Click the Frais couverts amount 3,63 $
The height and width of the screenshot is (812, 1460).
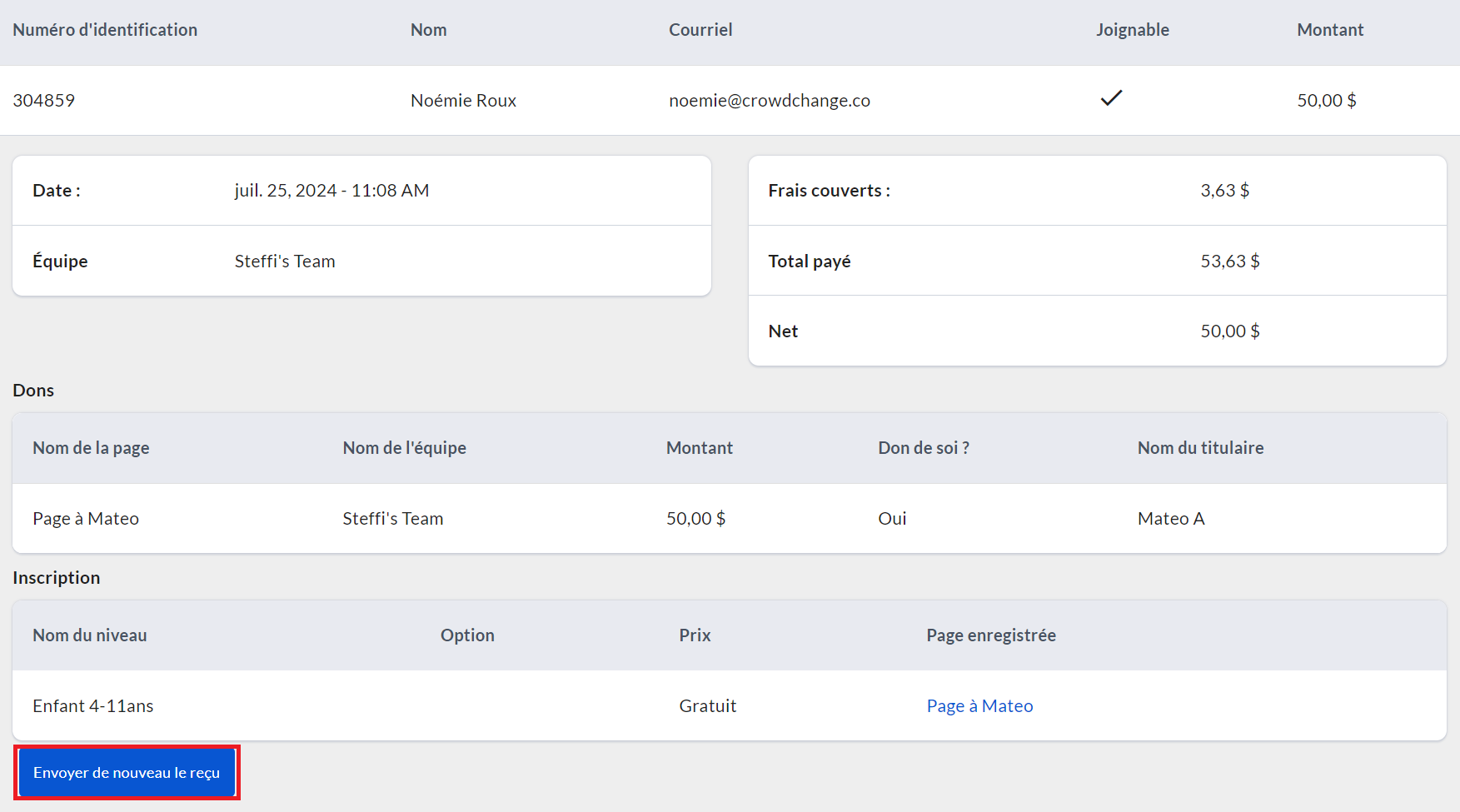[1224, 191]
